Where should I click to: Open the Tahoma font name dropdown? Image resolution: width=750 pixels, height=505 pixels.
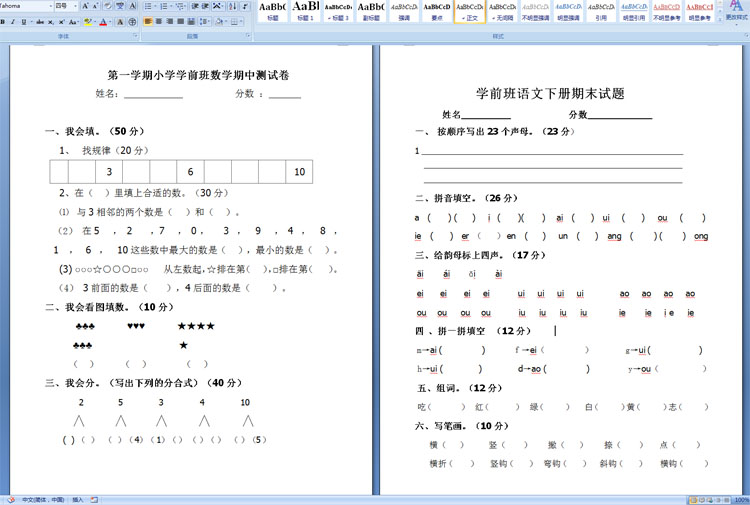(x=51, y=6)
